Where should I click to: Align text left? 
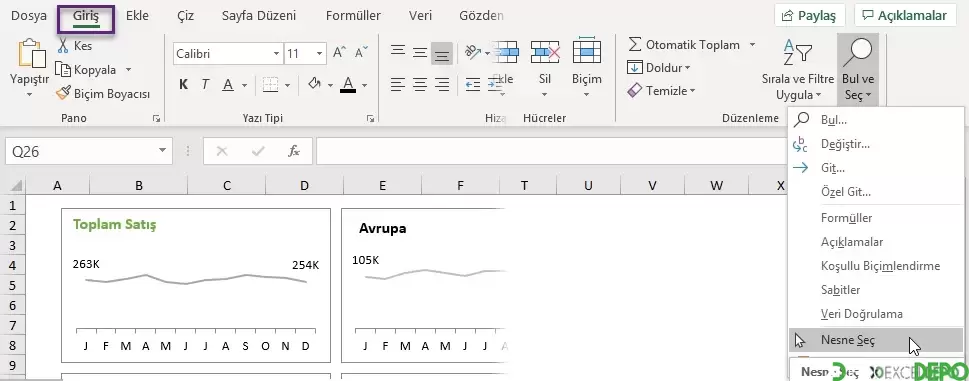(398, 85)
